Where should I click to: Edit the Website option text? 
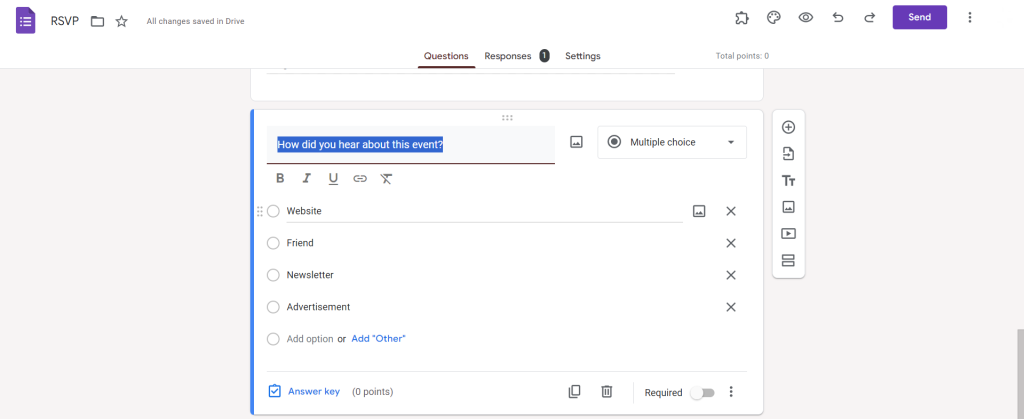coord(485,211)
